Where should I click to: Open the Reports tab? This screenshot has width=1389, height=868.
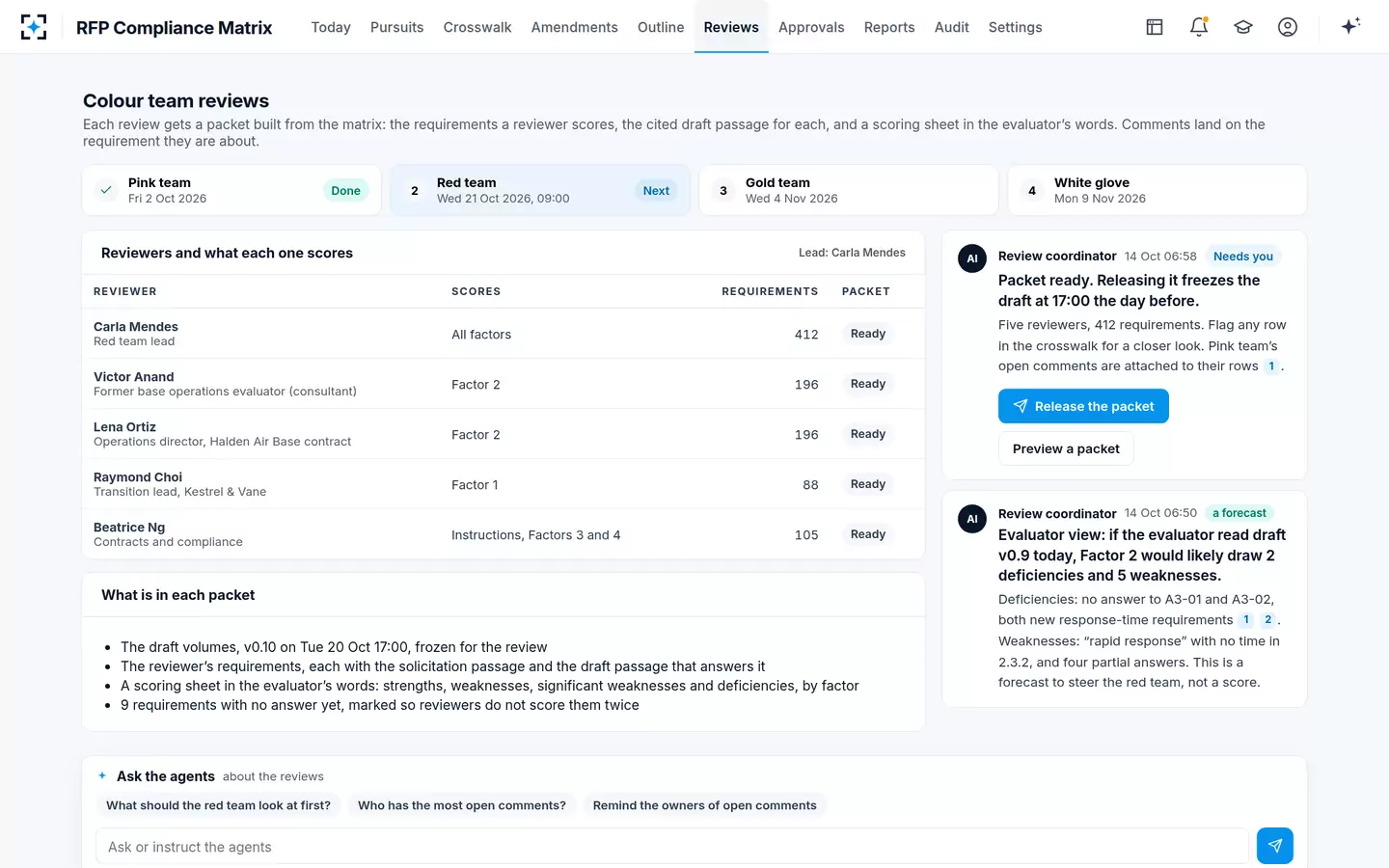(889, 27)
